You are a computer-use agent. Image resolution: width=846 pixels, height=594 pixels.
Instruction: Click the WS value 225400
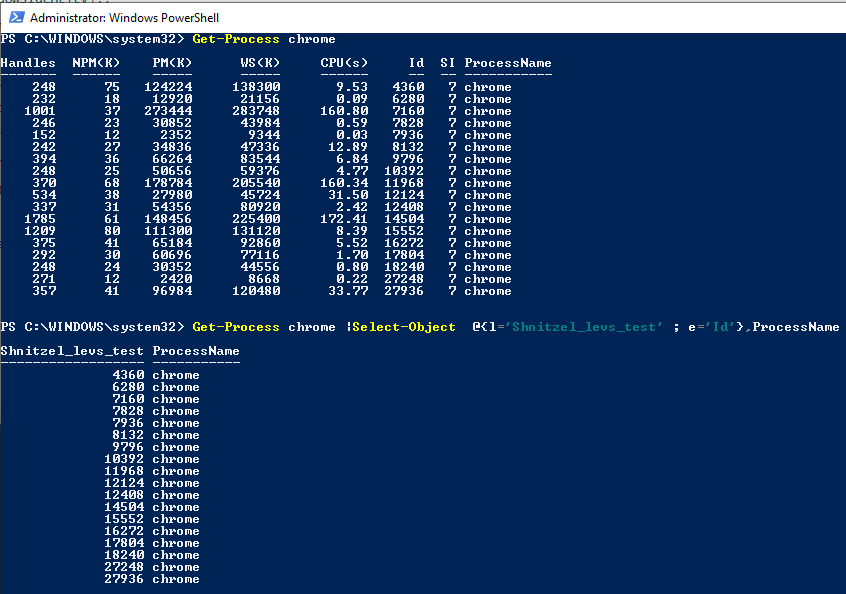tap(256, 219)
